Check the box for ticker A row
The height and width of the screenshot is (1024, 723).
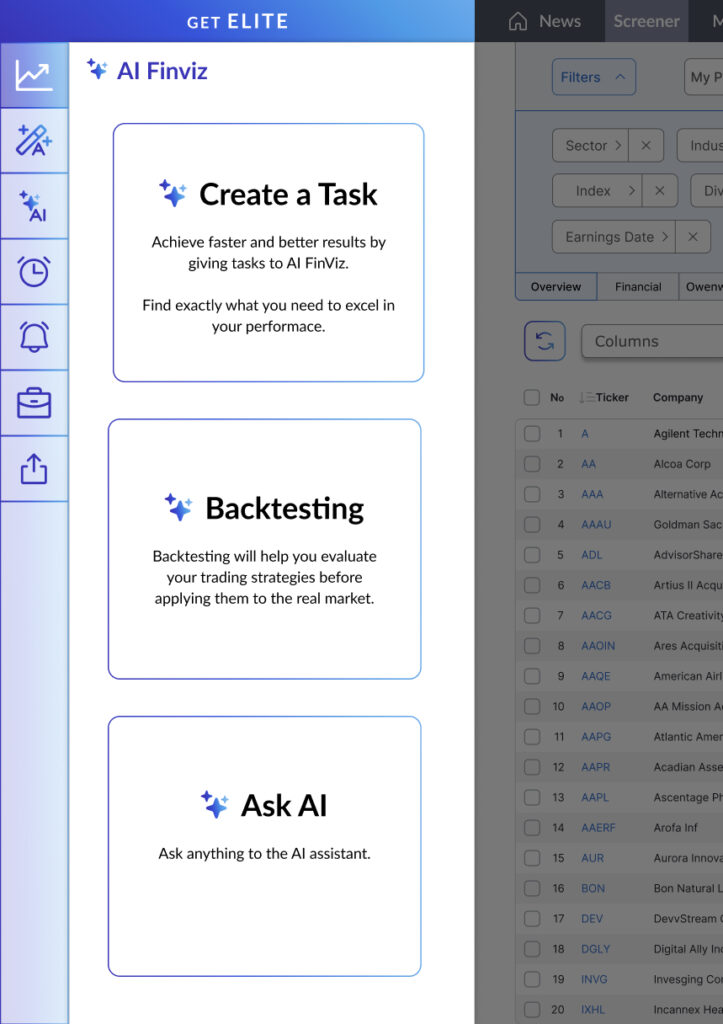(x=532, y=434)
